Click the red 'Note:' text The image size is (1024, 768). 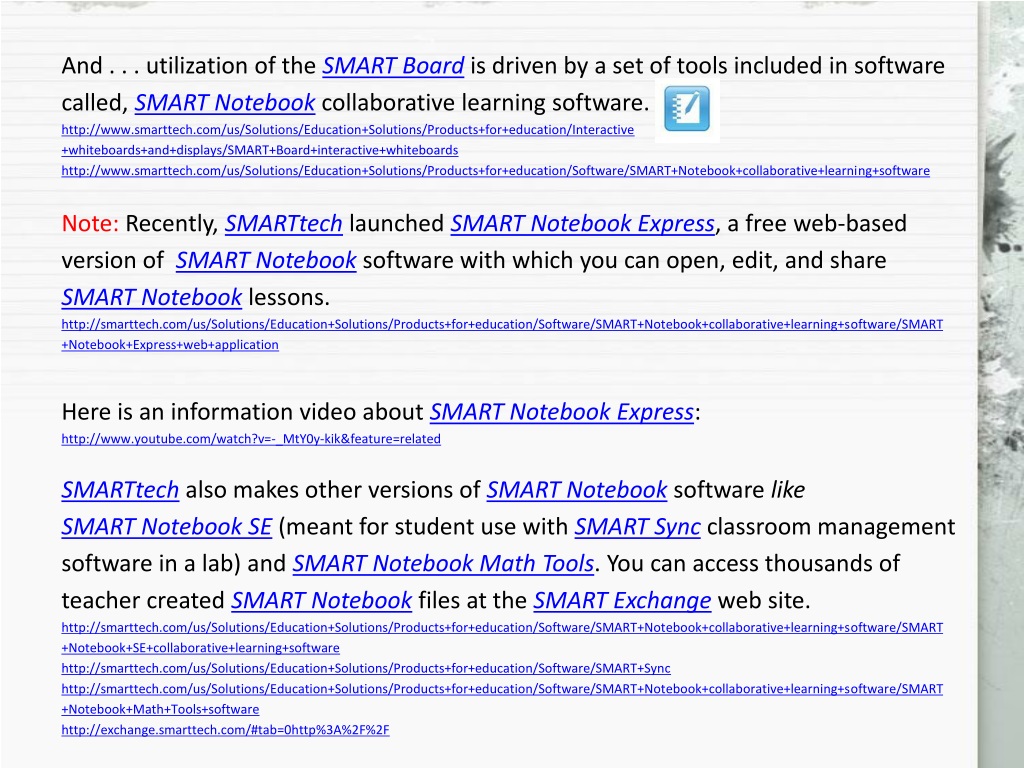90,224
